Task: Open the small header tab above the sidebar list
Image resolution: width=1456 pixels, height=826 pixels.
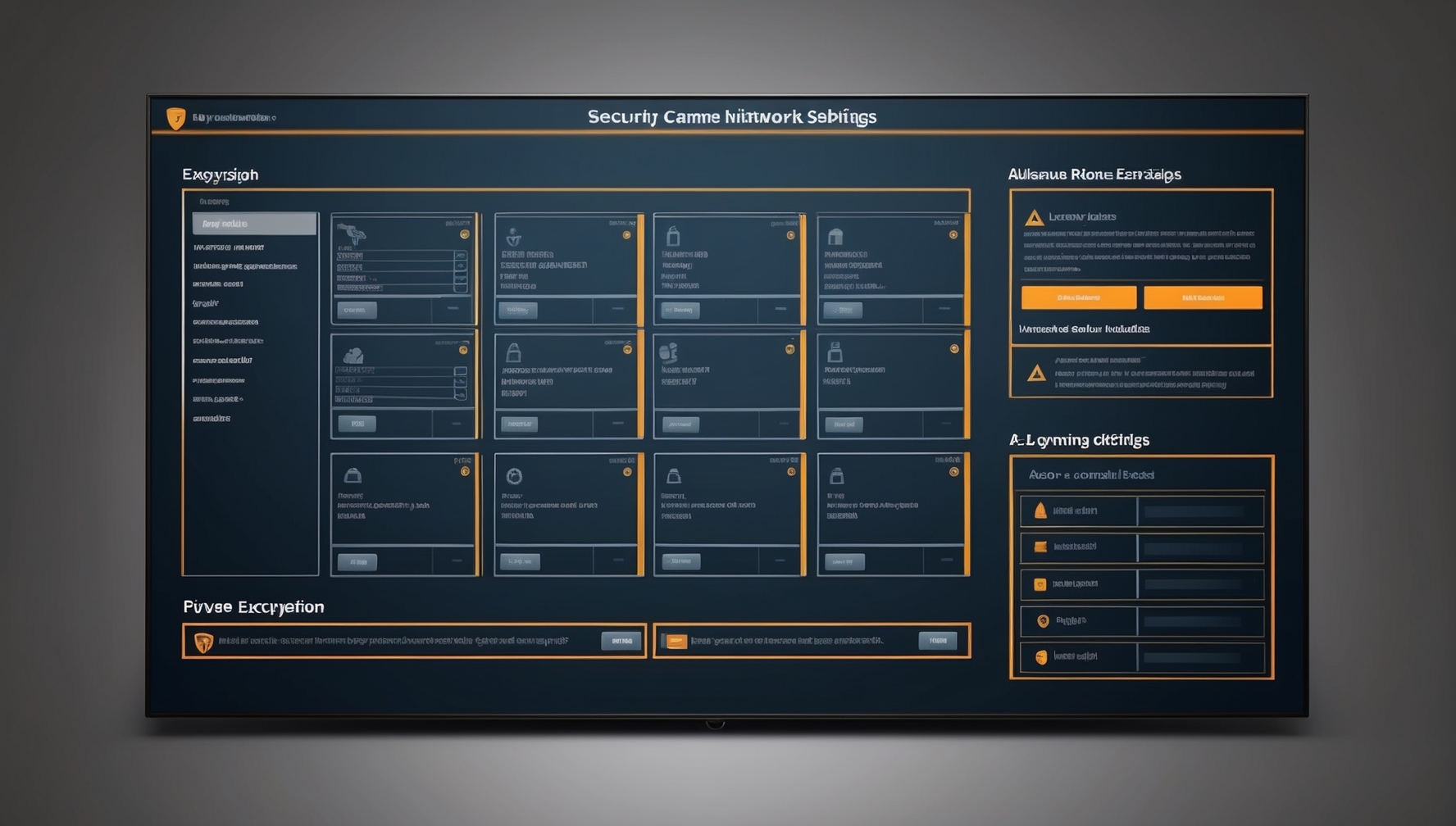Action: pyautogui.click(x=215, y=202)
